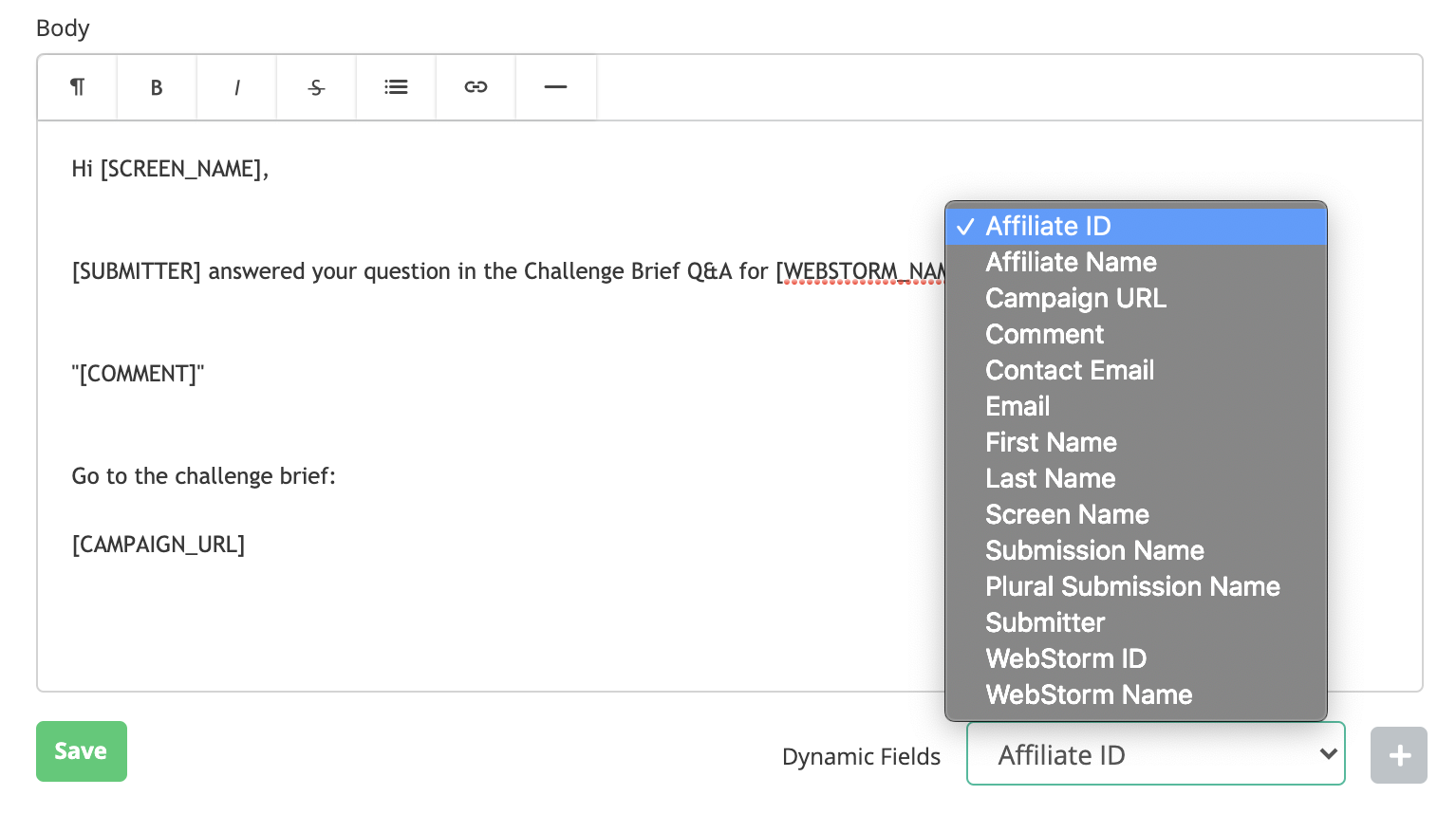Viewport: 1456px width, 814px height.
Task: Choose the Last Name option
Action: pyautogui.click(x=1136, y=478)
